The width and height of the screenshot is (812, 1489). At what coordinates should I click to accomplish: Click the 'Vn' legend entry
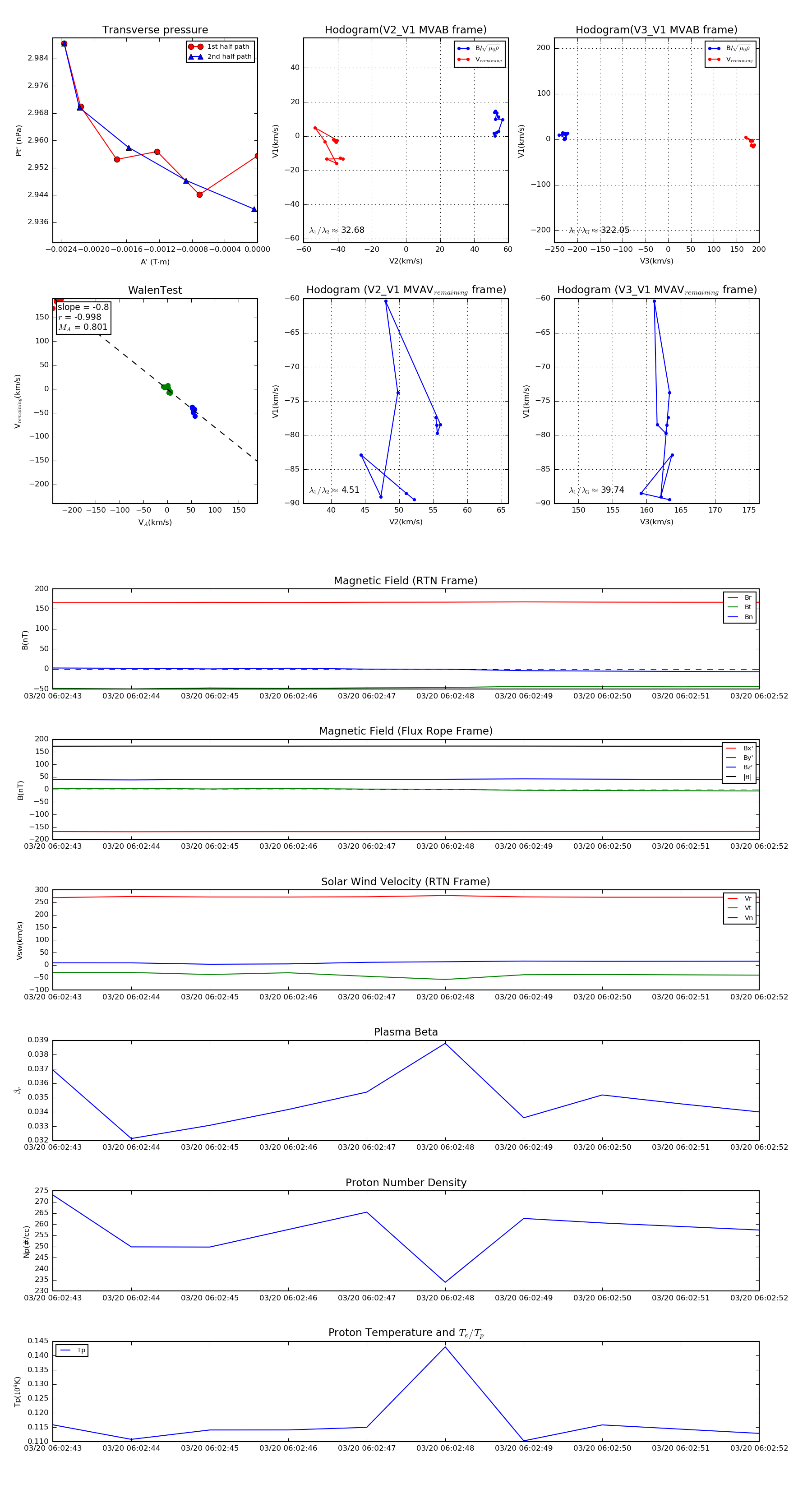click(740, 918)
